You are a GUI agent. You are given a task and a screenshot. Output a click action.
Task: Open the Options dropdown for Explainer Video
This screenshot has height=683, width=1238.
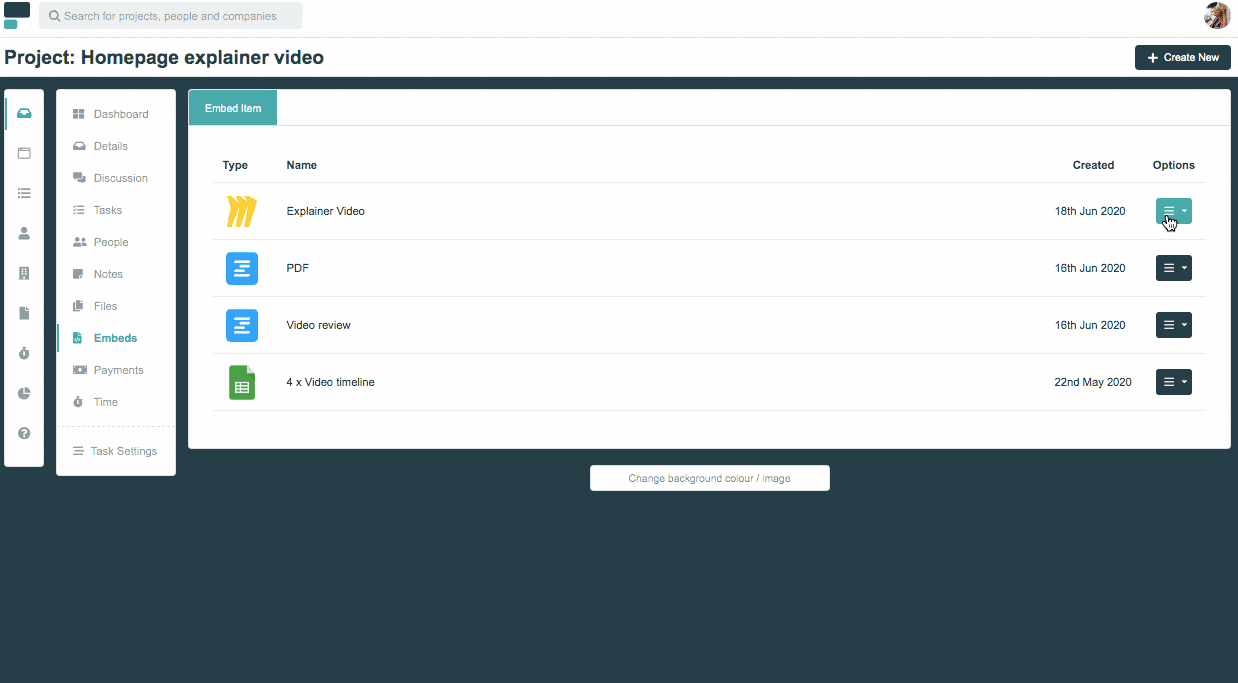click(1173, 211)
